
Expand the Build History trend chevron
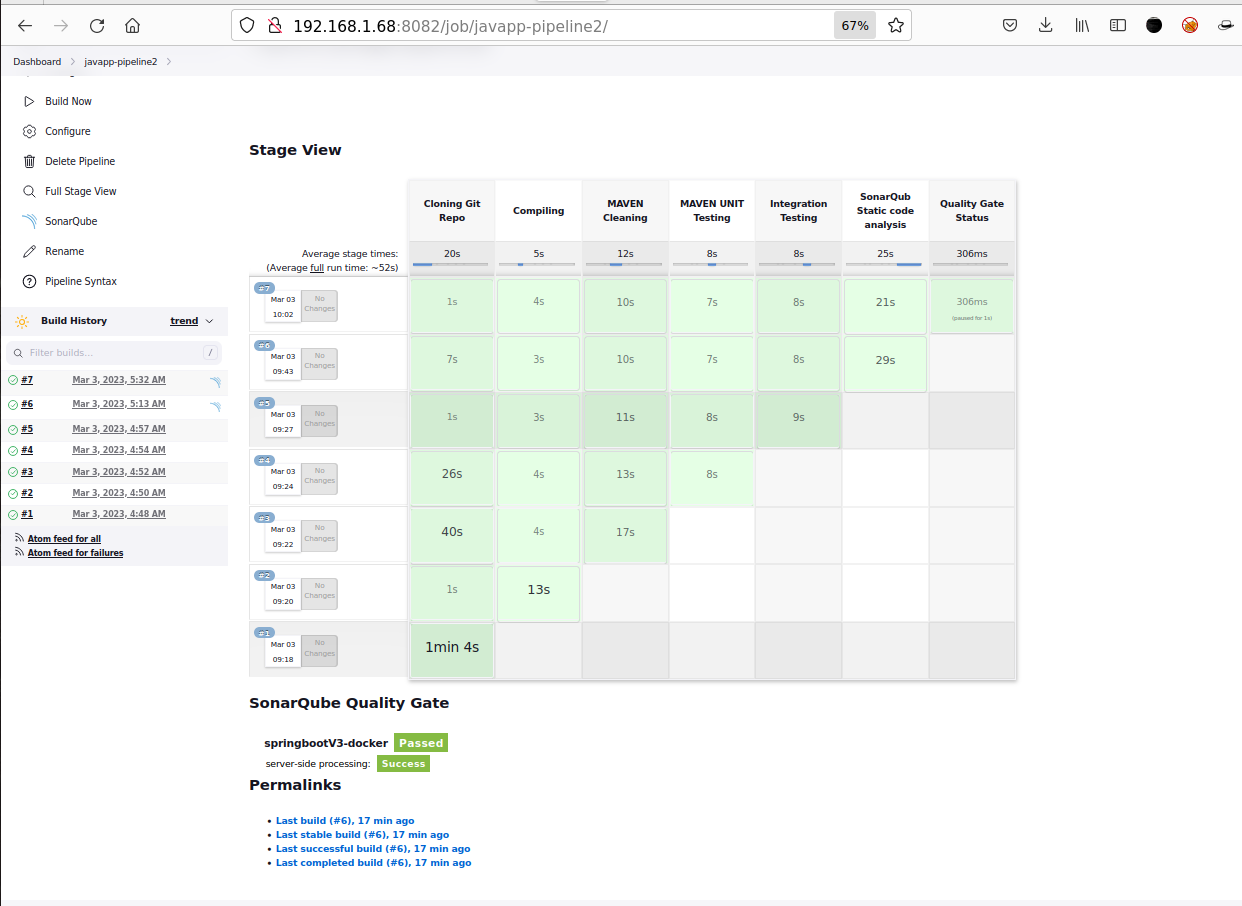(x=209, y=321)
